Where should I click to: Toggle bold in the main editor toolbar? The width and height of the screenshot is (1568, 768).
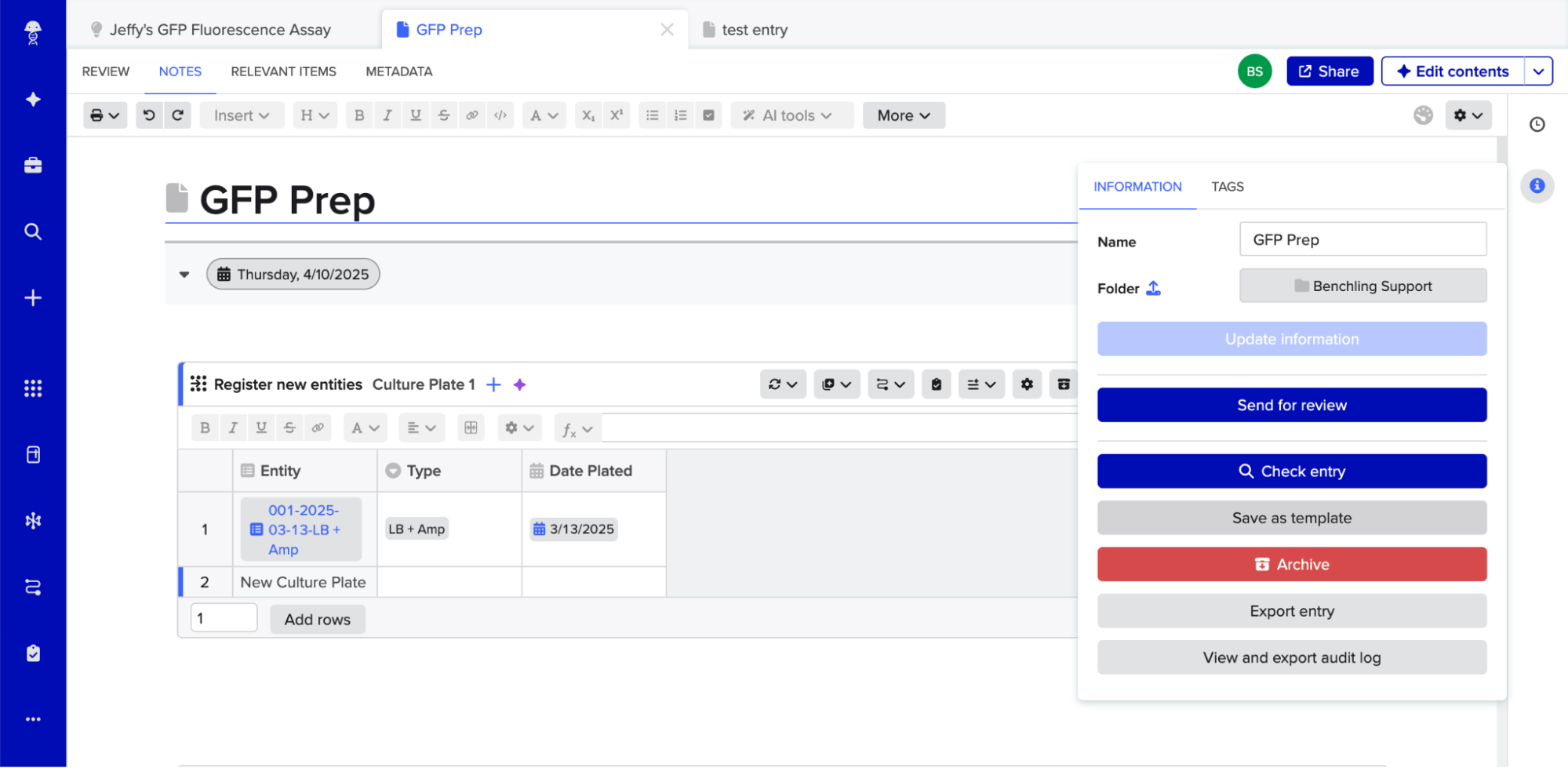pos(359,115)
